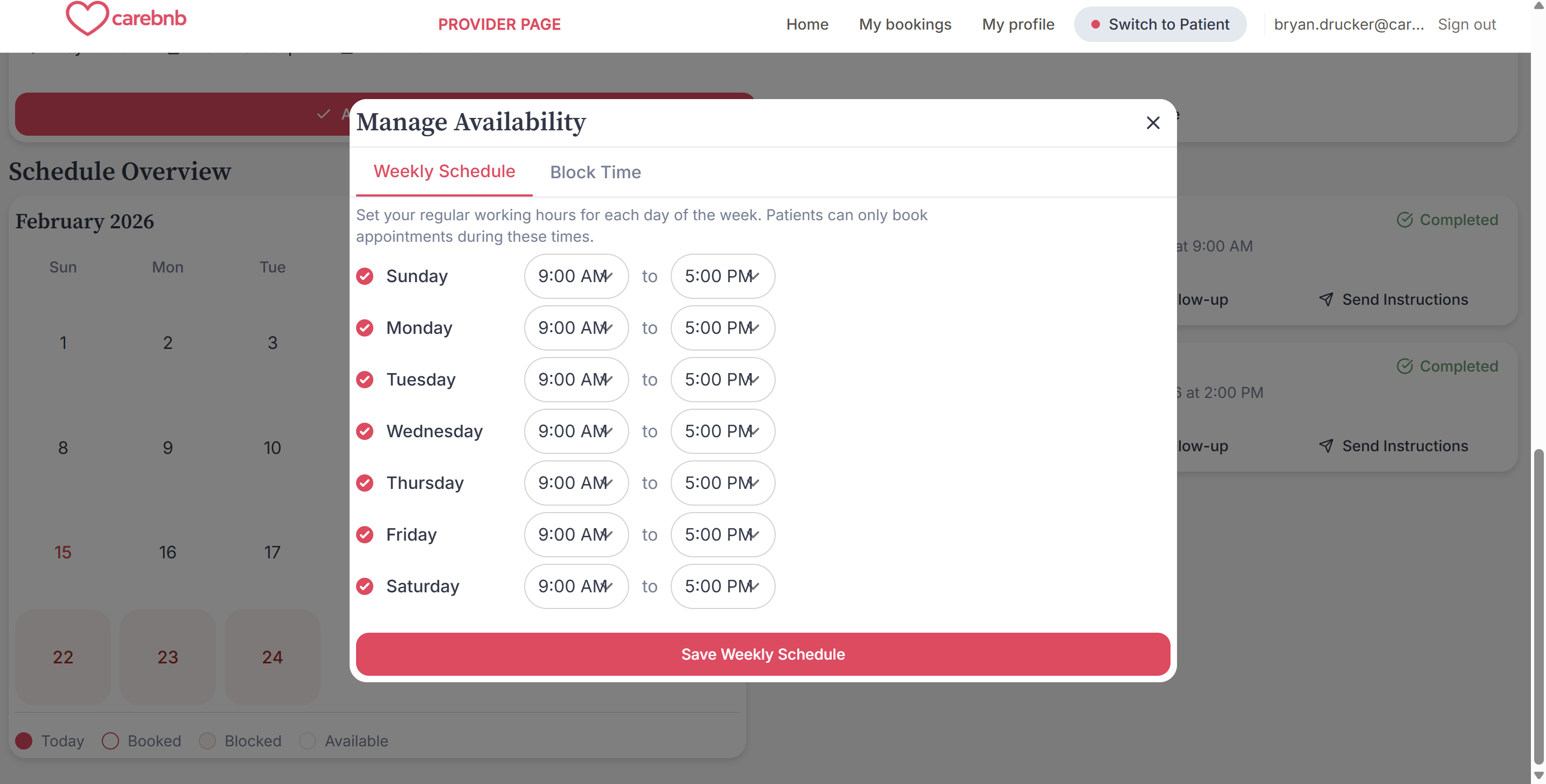Open My bookings in navigation
Screen dimensions: 1546x784
(x=904, y=25)
